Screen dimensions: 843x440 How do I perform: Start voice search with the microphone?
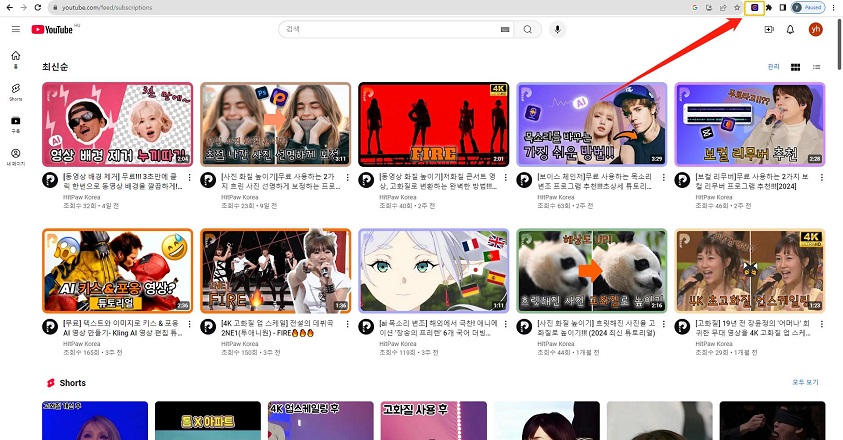pyautogui.click(x=558, y=30)
